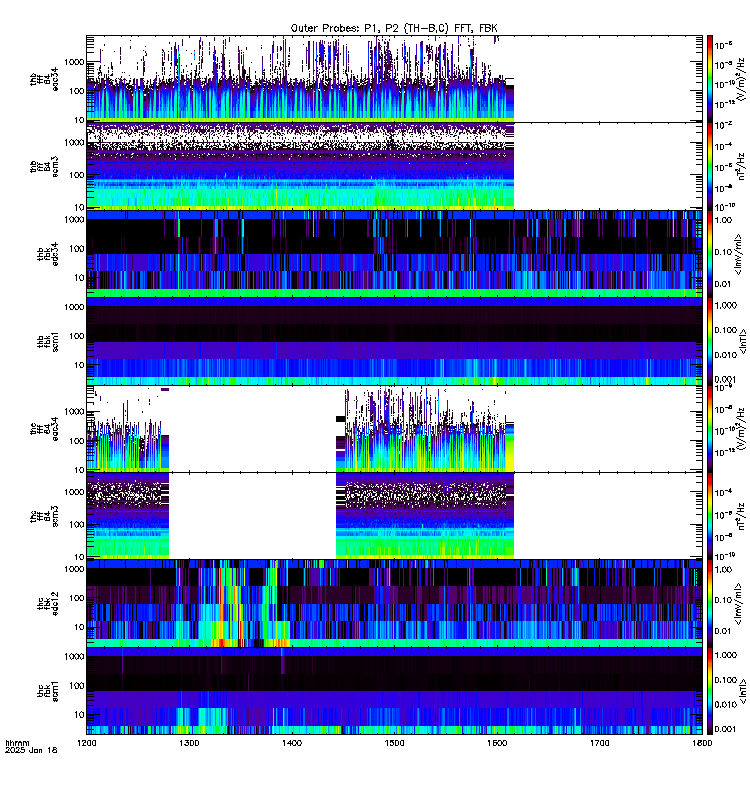Select the 'thc fff 64 eac34' panel label

pos(44,429)
